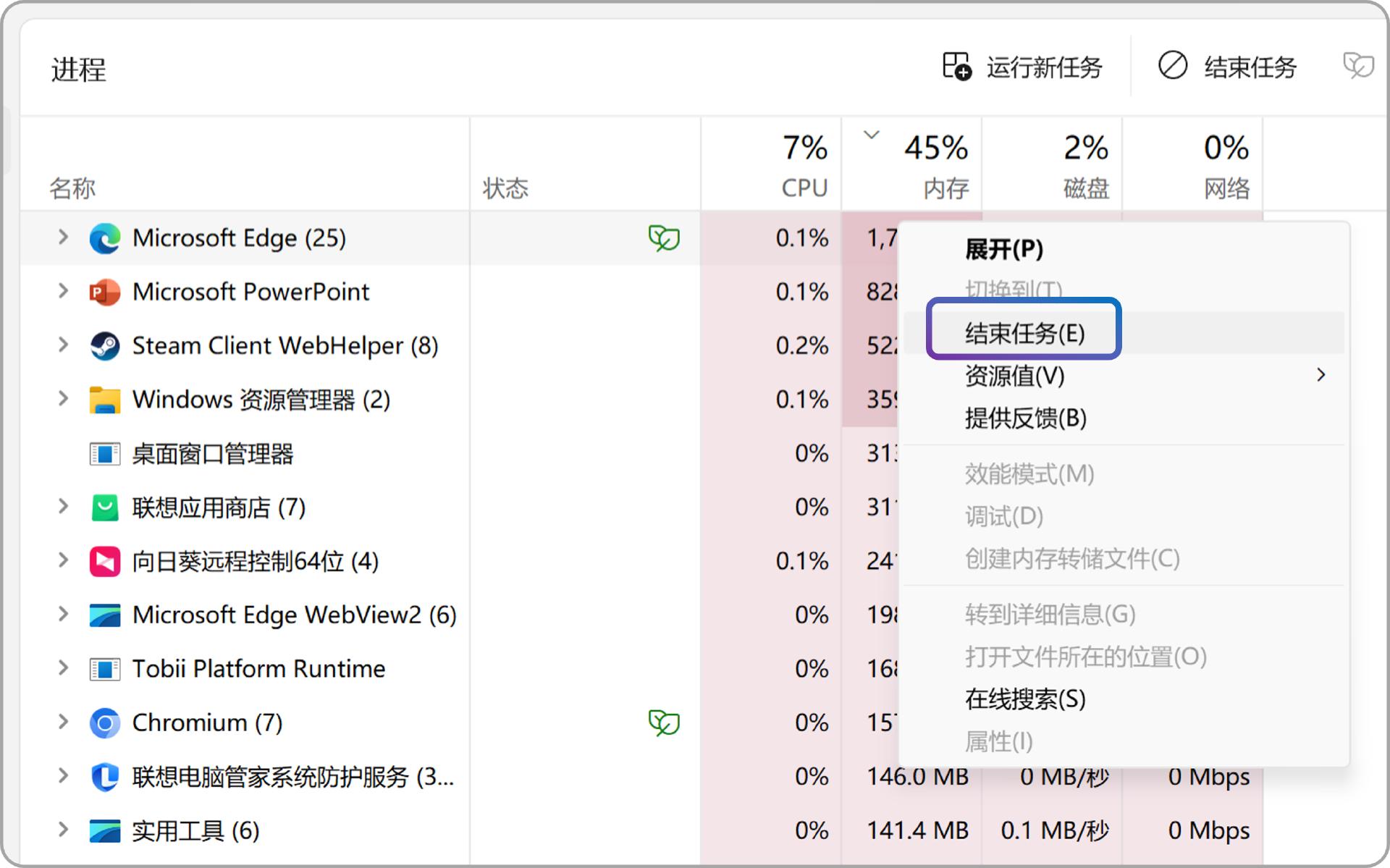Select the Tobii Platform Runtime row name
1390x868 pixels.
coord(258,669)
